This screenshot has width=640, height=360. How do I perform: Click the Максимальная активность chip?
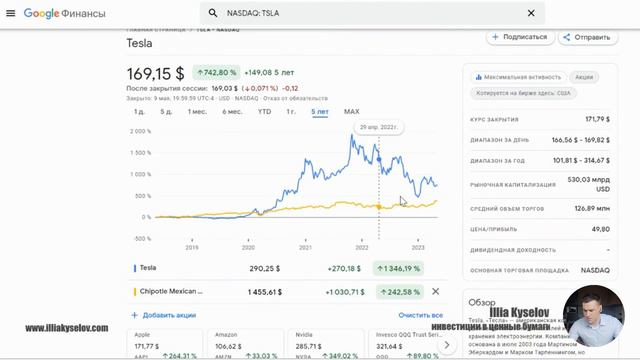coord(518,77)
